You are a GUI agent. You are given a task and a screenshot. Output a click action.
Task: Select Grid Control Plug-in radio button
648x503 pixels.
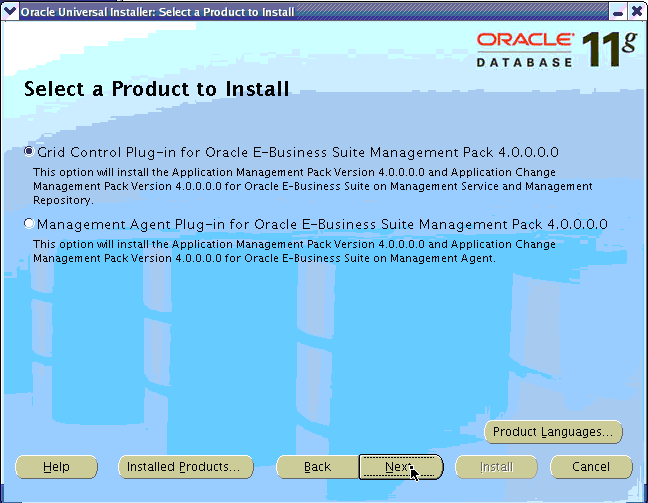[29, 152]
